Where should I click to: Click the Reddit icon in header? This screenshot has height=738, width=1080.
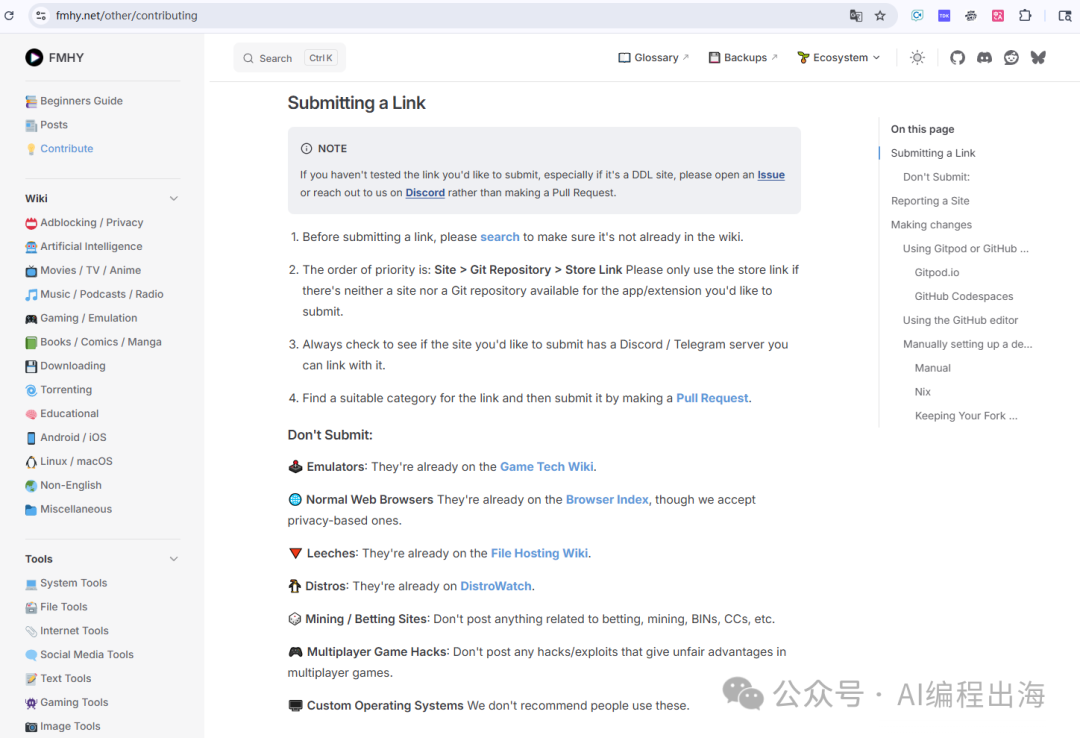point(1011,58)
